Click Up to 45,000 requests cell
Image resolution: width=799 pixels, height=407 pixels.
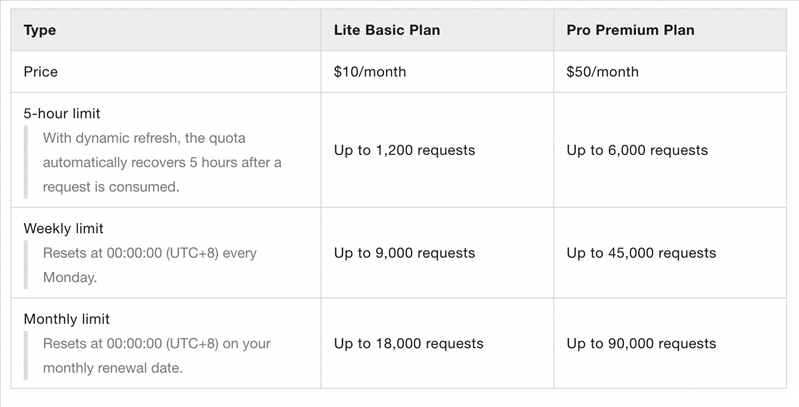point(641,253)
